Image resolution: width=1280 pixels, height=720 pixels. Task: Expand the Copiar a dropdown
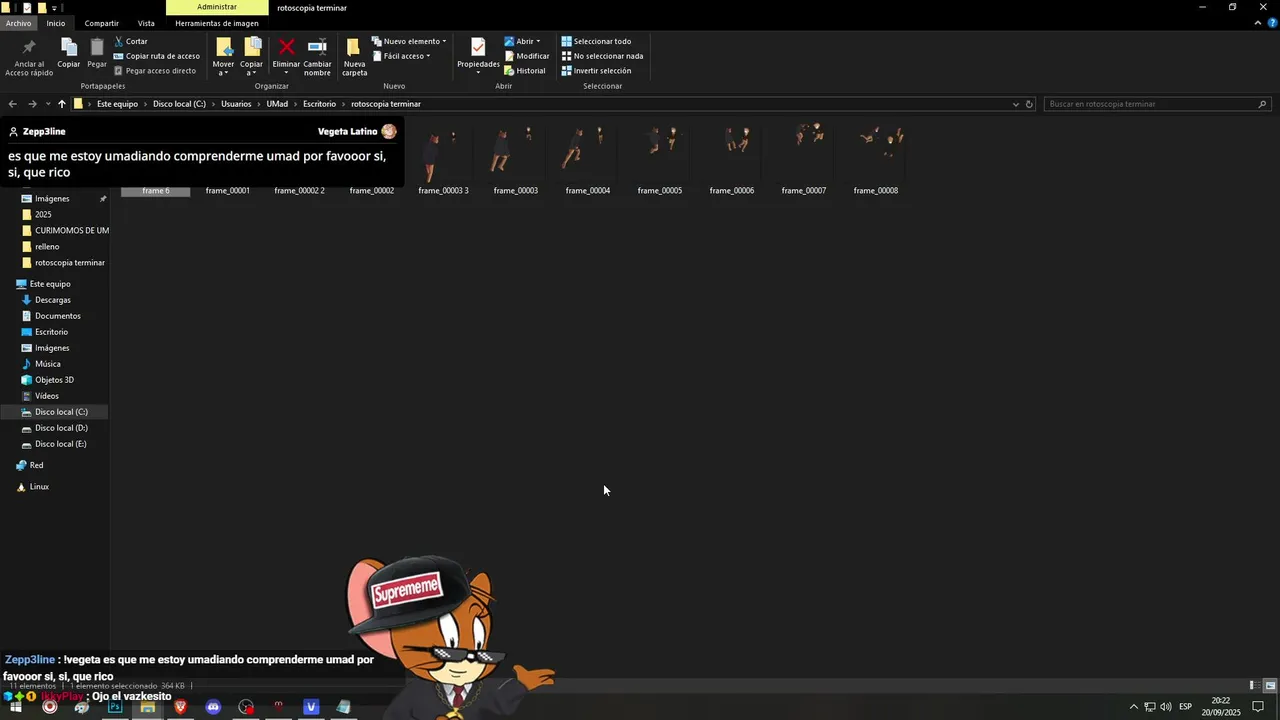(x=251, y=69)
